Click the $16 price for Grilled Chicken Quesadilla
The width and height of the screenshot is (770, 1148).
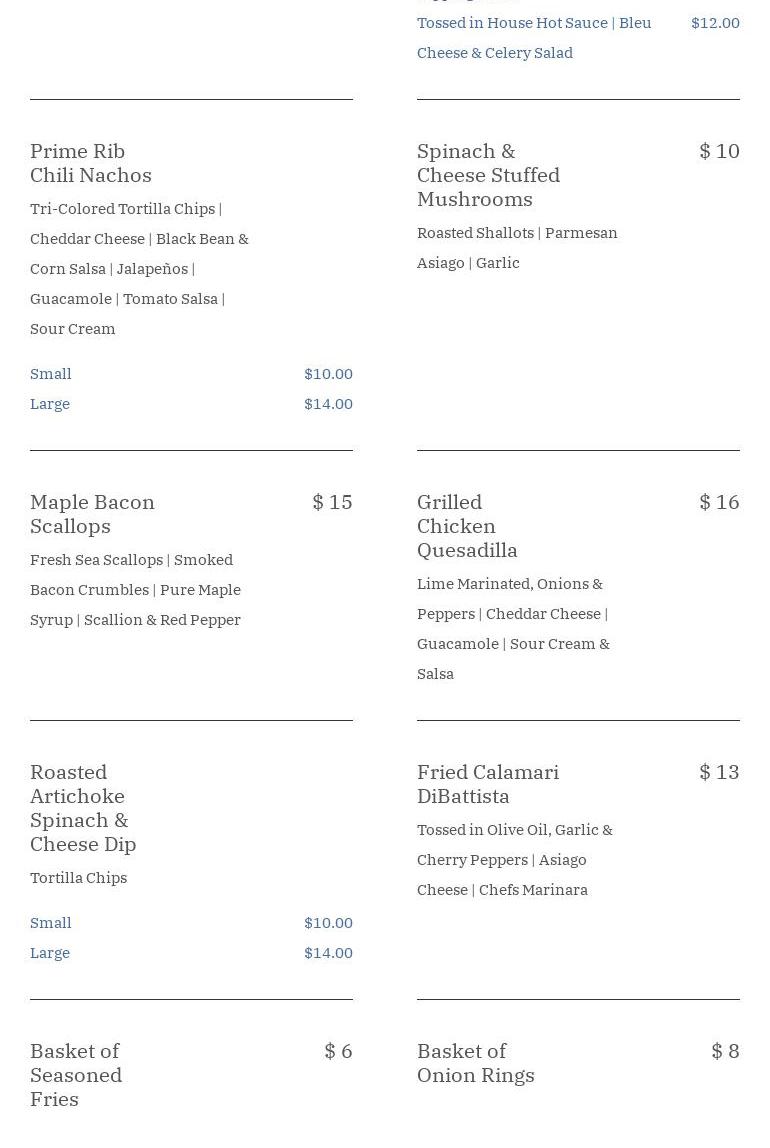click(x=719, y=502)
